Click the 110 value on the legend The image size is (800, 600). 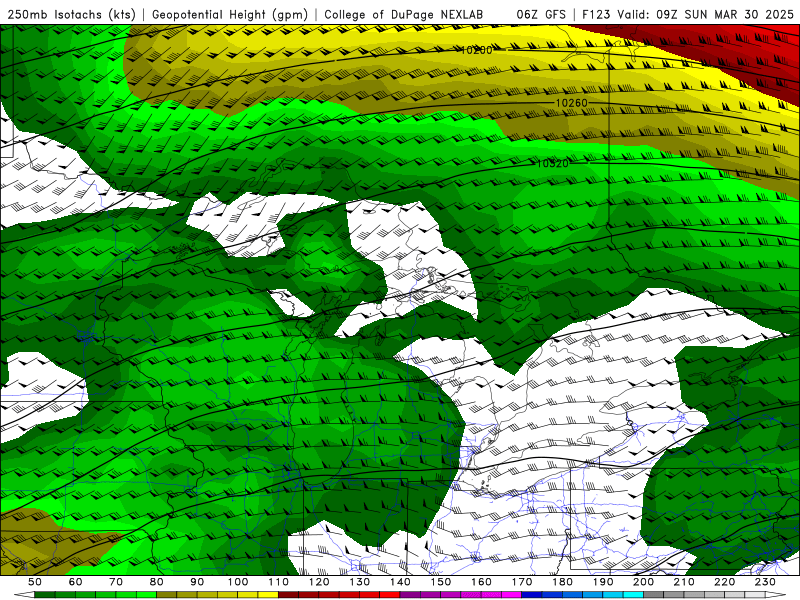point(278,582)
